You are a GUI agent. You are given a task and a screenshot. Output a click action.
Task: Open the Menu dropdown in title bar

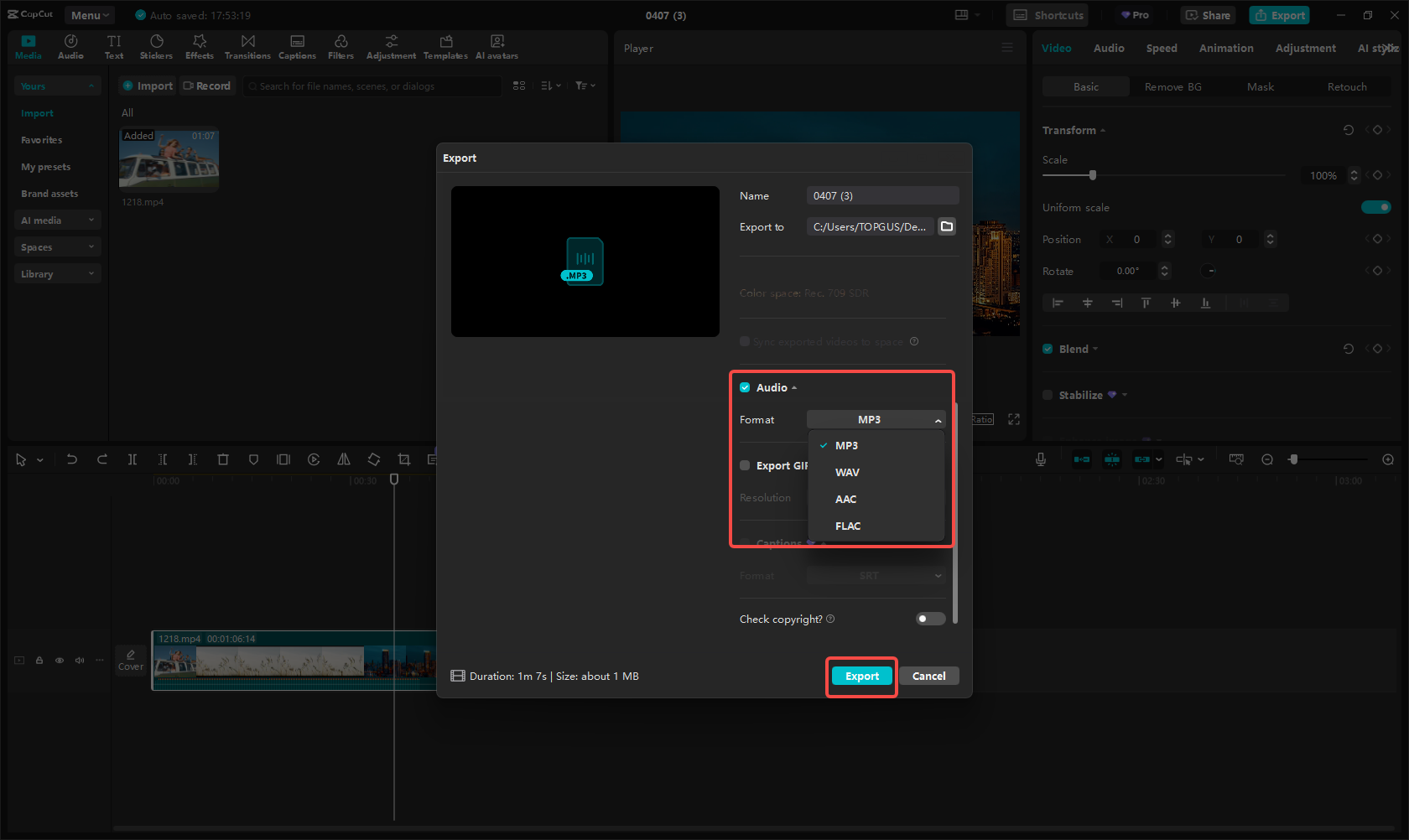tap(90, 15)
